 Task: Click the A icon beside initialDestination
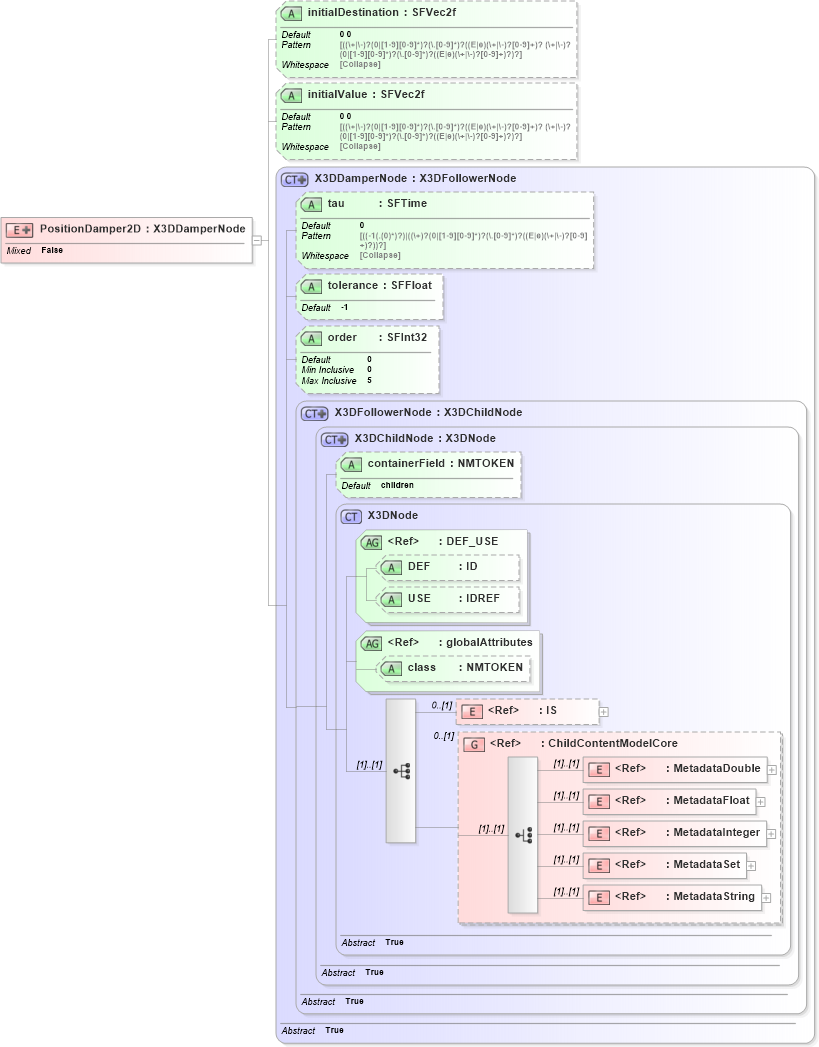click(x=291, y=13)
